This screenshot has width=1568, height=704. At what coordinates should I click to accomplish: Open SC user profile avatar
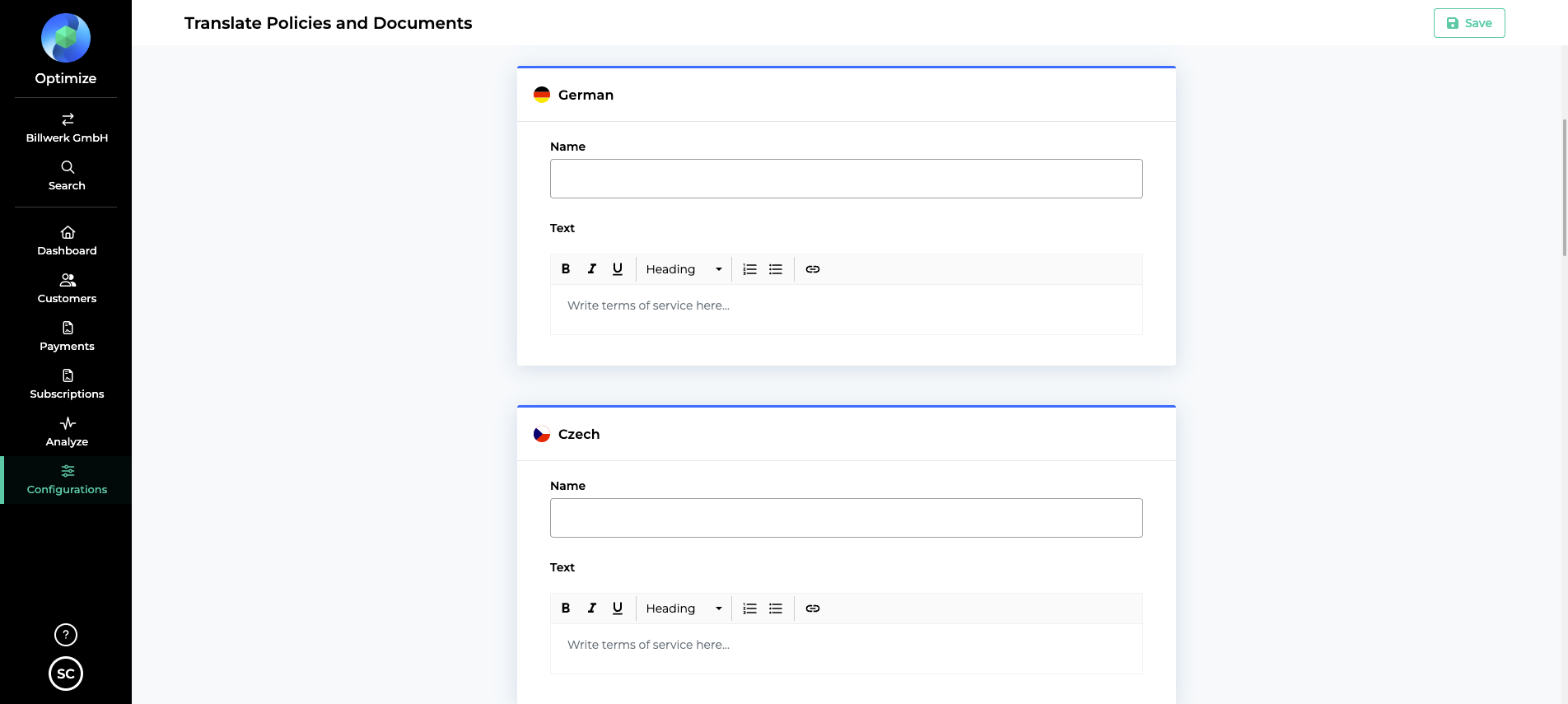[x=66, y=674]
